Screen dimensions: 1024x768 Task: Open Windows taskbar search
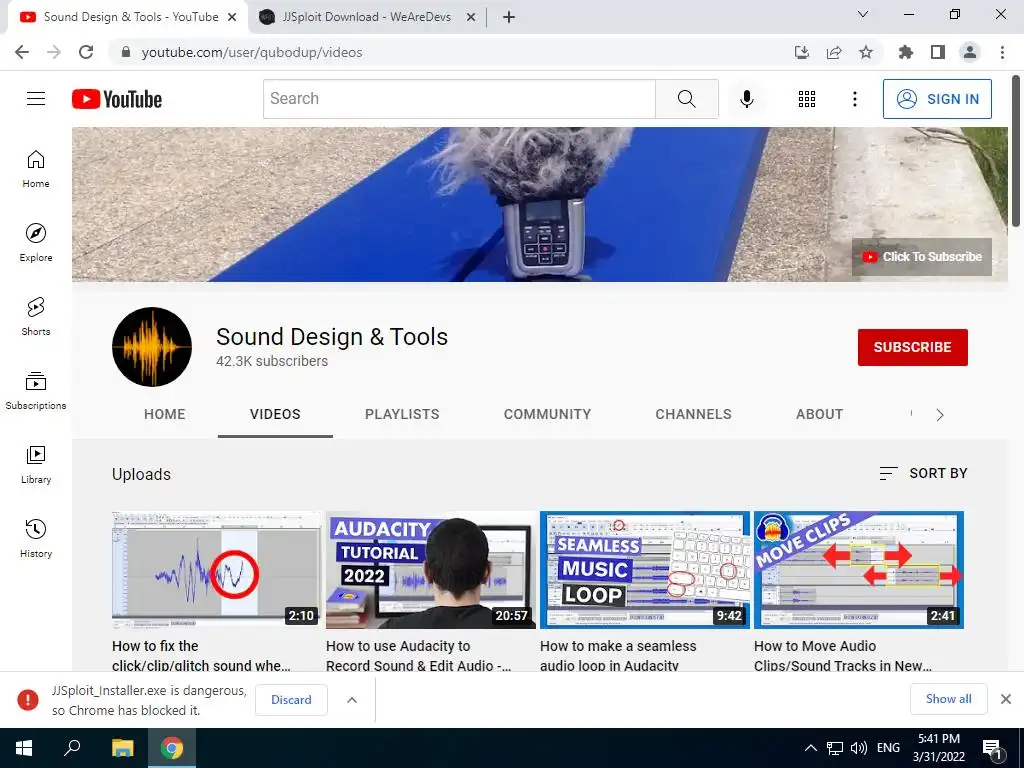tap(72, 748)
